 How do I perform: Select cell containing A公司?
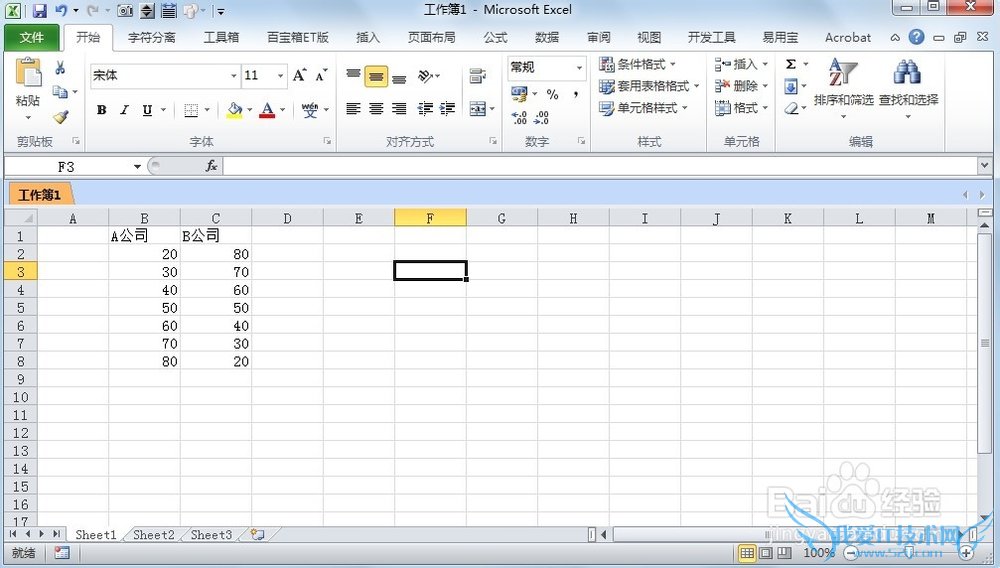pos(144,236)
